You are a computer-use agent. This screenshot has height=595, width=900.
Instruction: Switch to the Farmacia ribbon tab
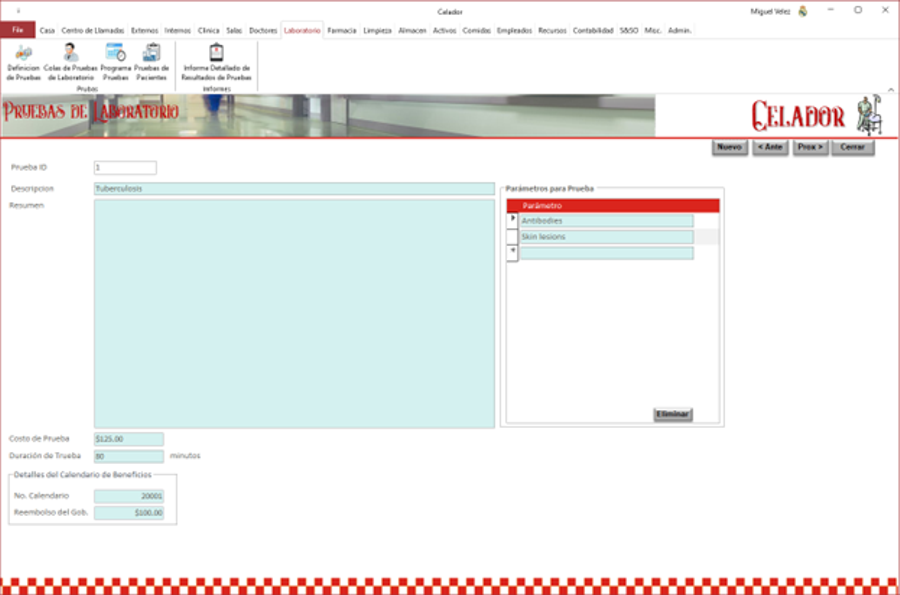(x=341, y=31)
